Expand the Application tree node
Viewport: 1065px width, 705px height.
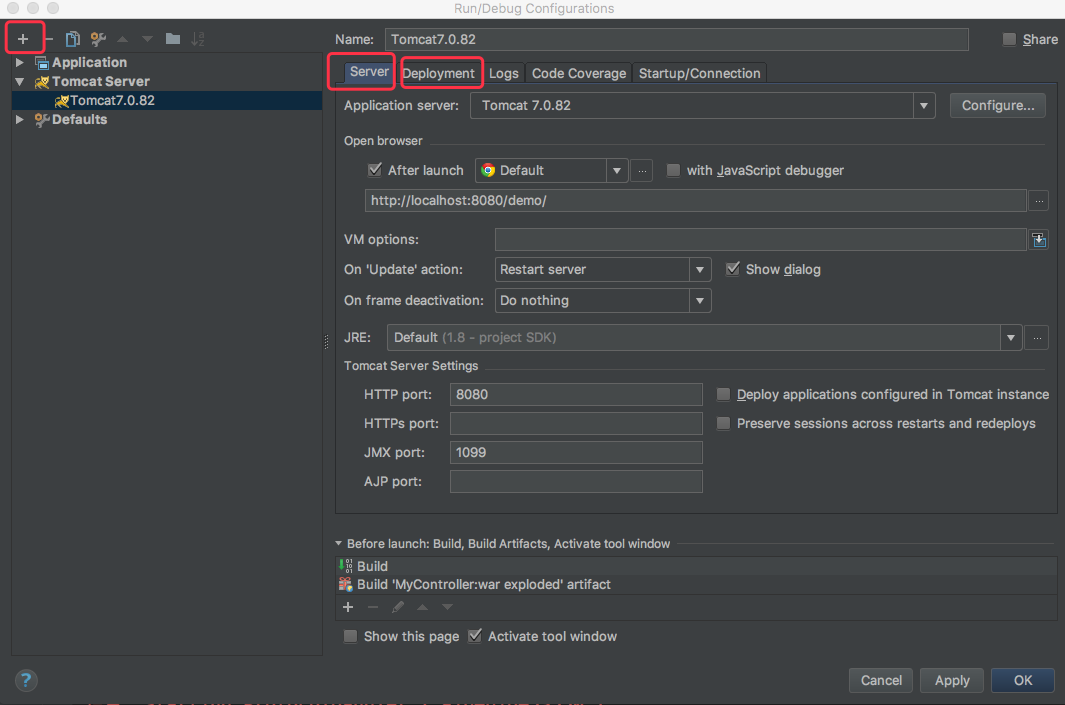coord(20,62)
